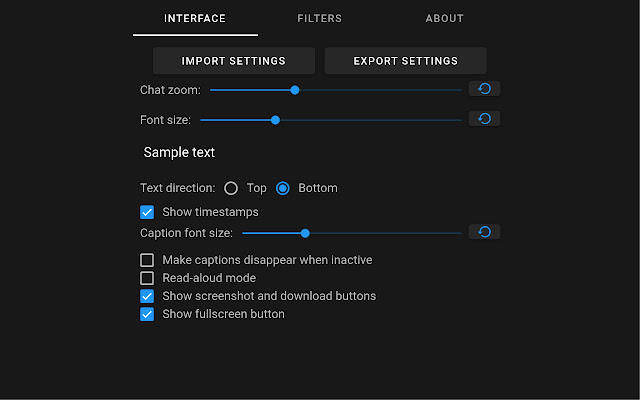Select Top text direction
This screenshot has width=640, height=400.
(x=231, y=188)
